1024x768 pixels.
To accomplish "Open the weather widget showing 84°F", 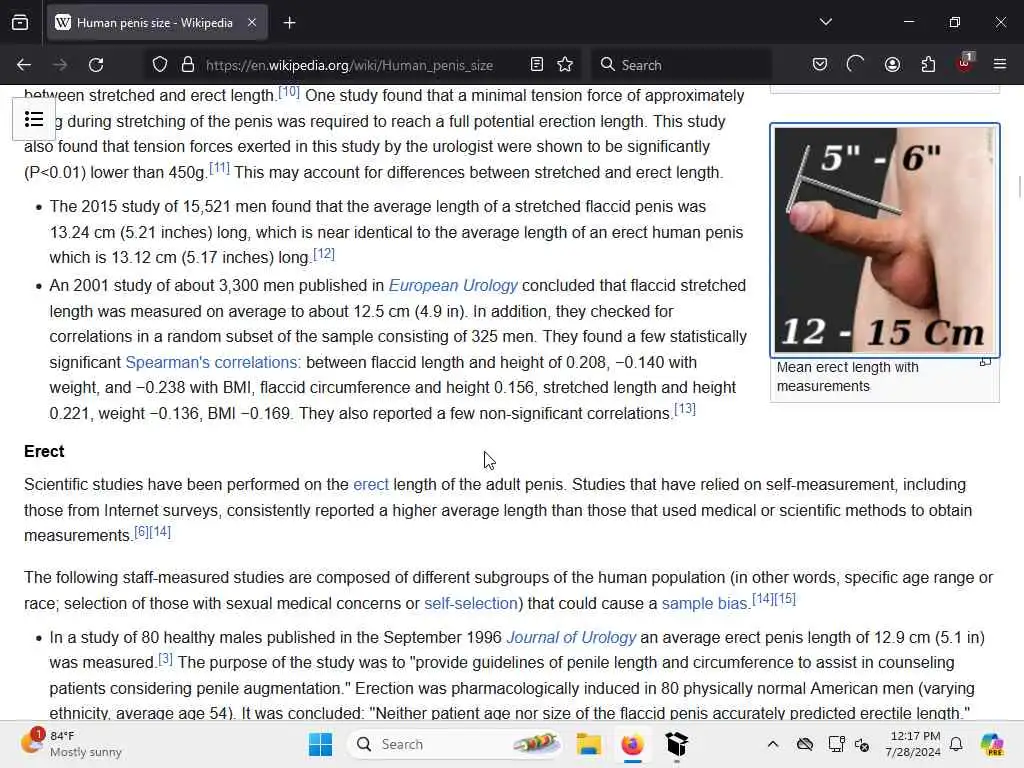I will point(72,744).
